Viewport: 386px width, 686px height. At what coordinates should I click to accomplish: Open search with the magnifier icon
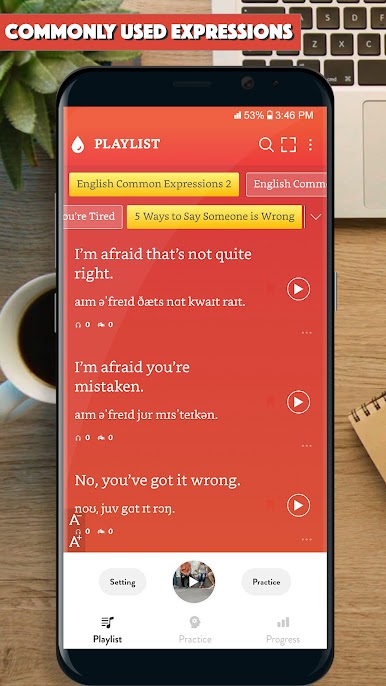click(x=266, y=144)
